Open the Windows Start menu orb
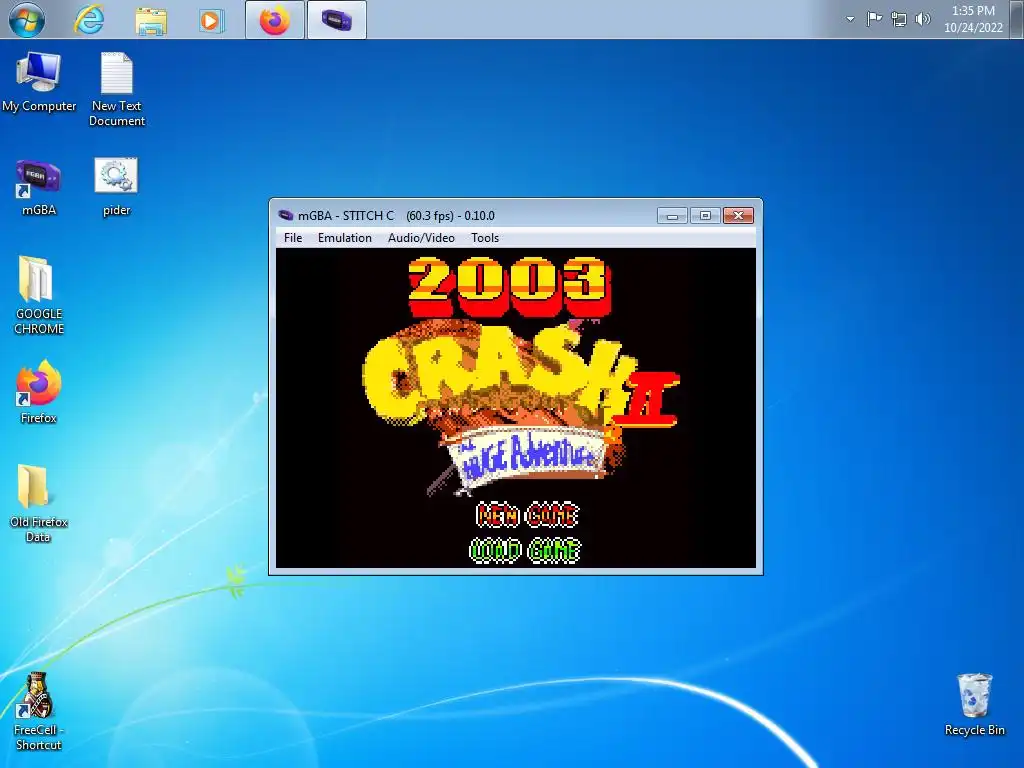Screen dimensions: 1024x768 tap(27, 20)
